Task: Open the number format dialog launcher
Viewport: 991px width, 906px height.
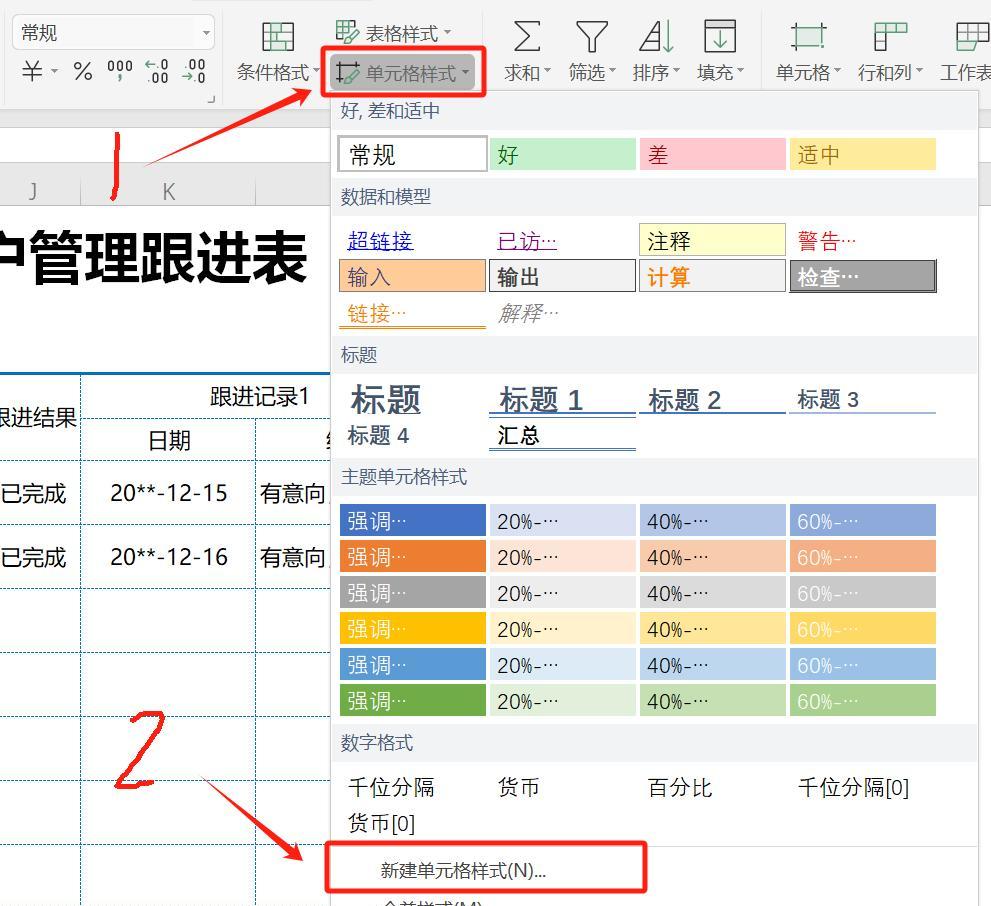Action: click(211, 99)
